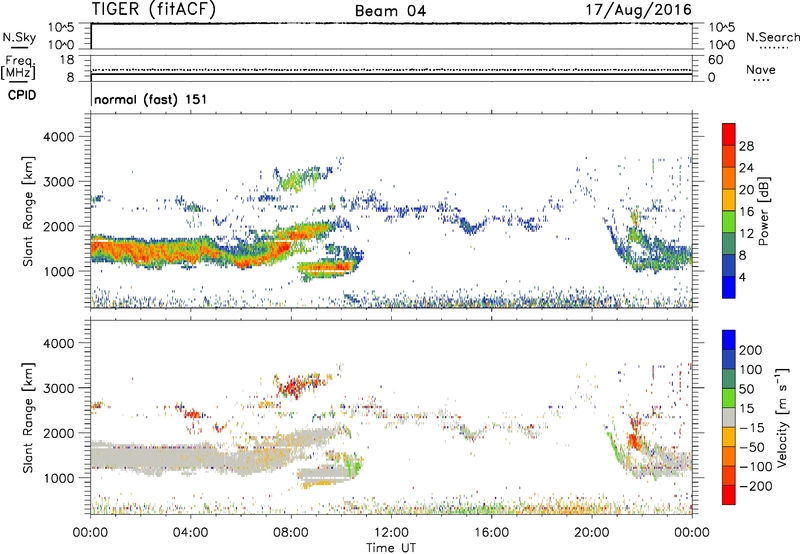The width and height of the screenshot is (800, 554).
Task: Click the 'Beam 04' header label
Action: pyautogui.click(x=390, y=11)
